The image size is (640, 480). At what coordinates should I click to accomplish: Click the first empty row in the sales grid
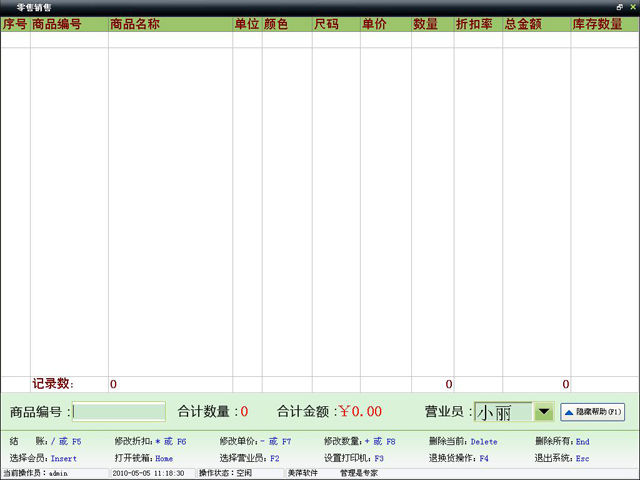[300, 41]
